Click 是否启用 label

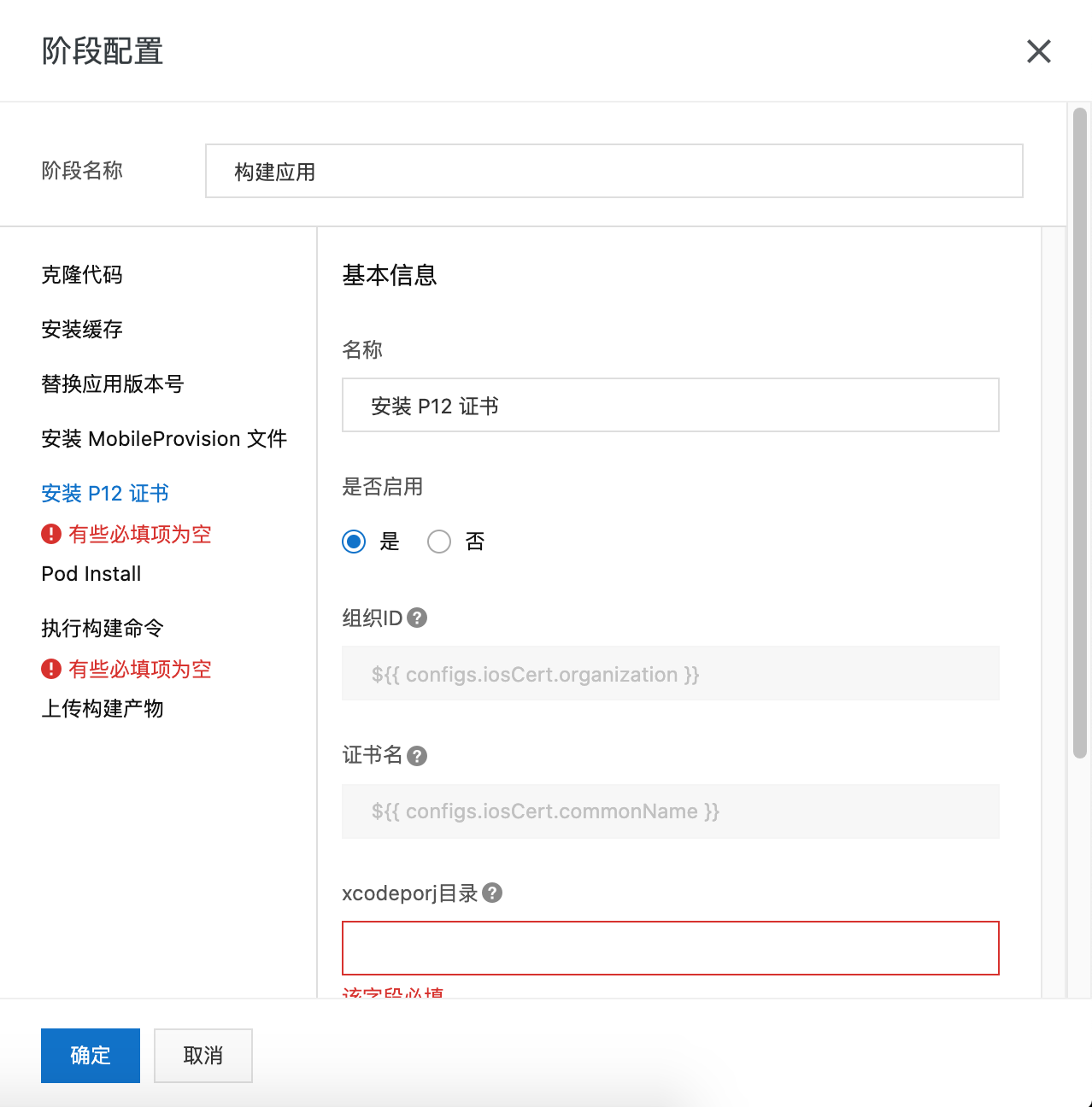click(x=383, y=487)
